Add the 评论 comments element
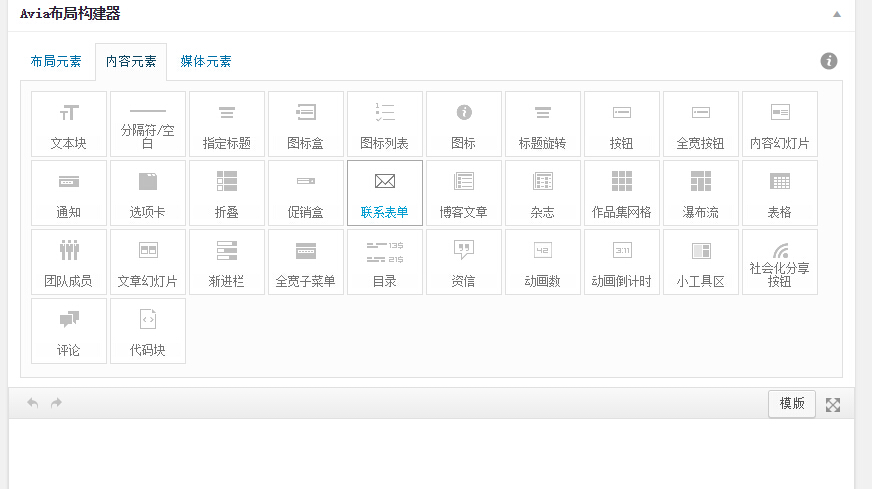The image size is (872, 489). 69,331
